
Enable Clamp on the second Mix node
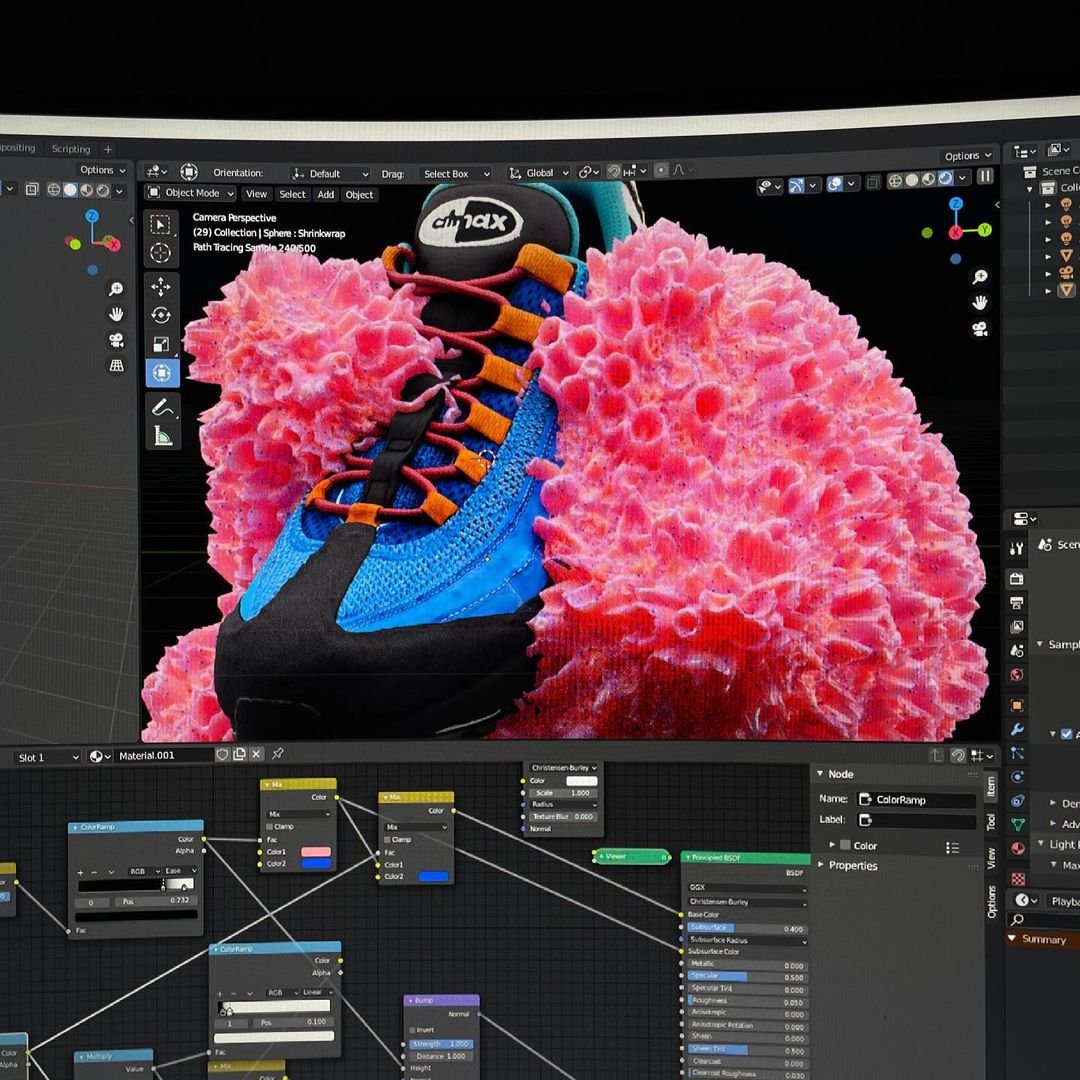(x=387, y=840)
